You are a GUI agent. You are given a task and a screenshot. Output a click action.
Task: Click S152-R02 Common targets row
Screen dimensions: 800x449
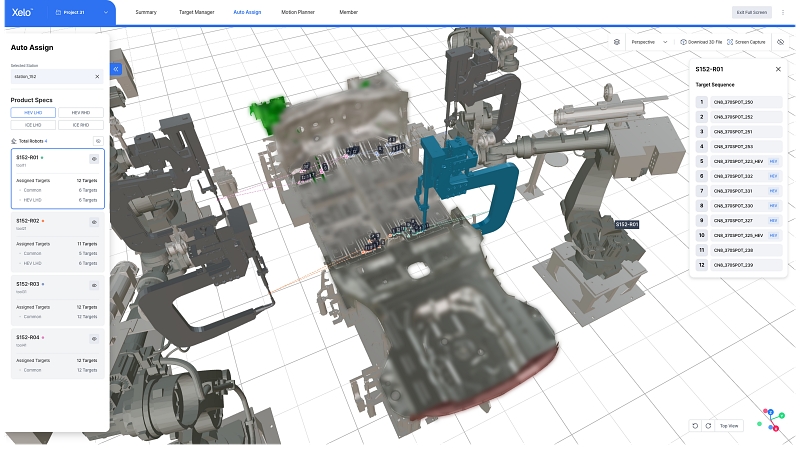pos(57,254)
